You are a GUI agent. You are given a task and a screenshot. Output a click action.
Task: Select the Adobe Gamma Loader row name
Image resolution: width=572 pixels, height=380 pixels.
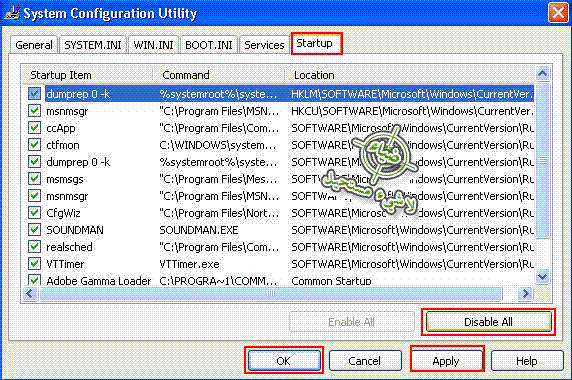point(98,281)
